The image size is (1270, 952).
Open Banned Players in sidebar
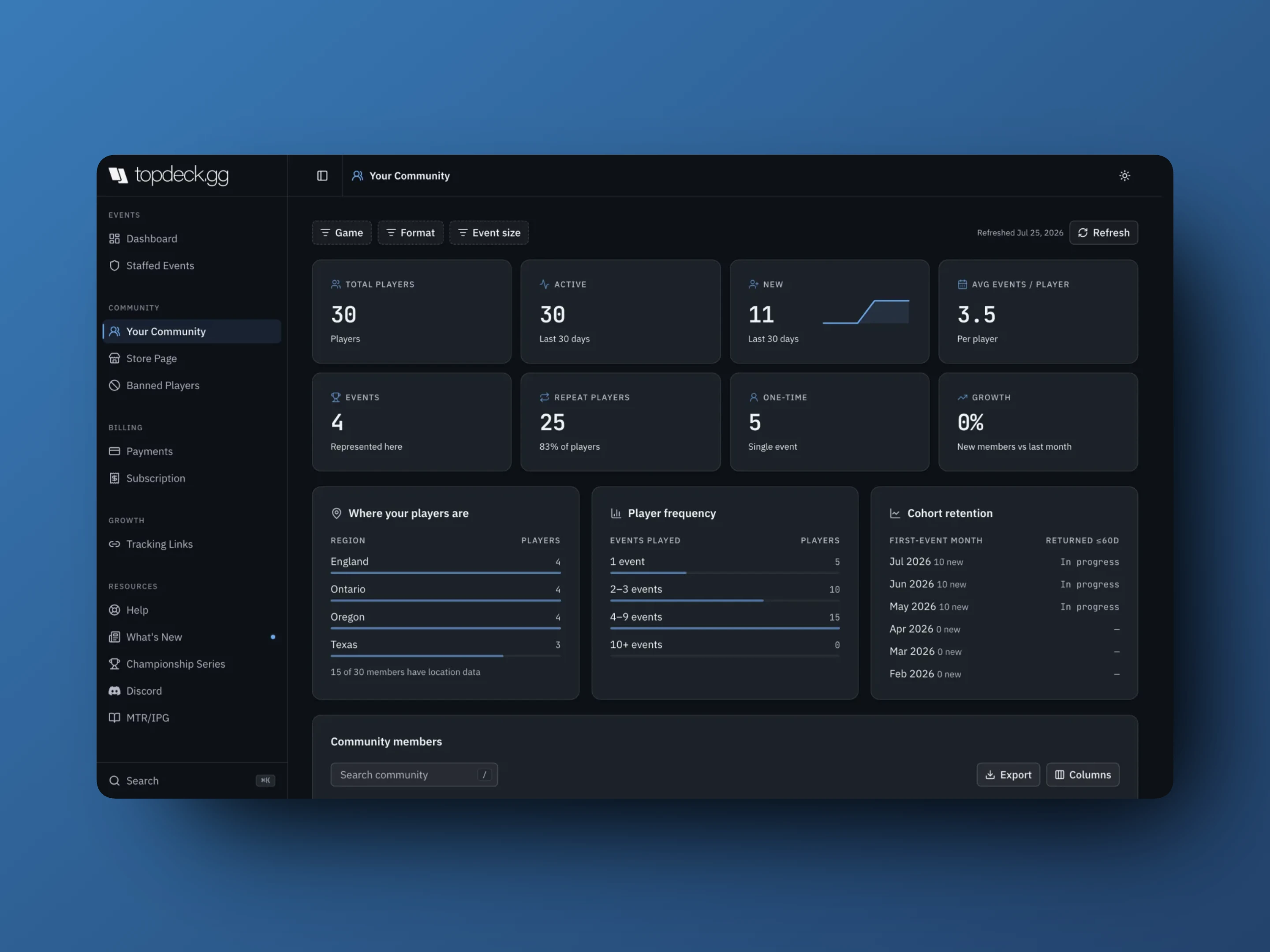coord(192,385)
